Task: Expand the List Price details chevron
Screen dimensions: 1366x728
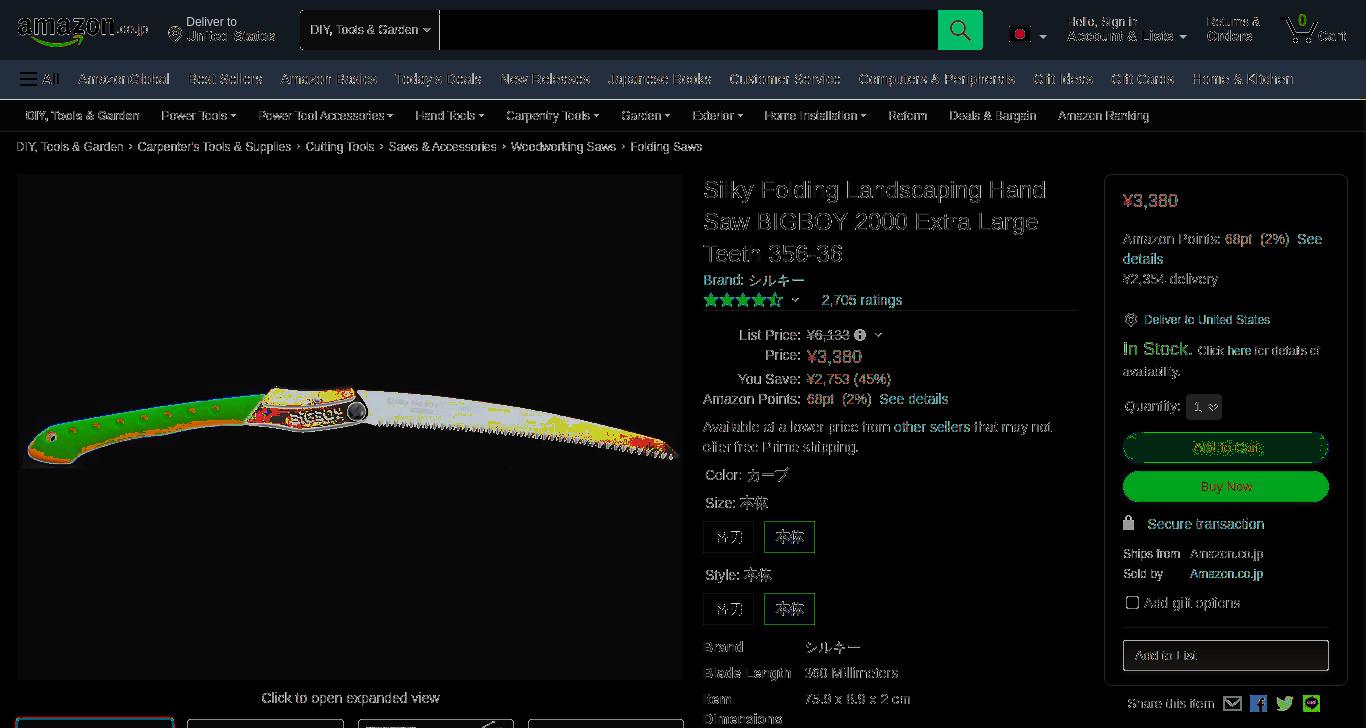Action: click(x=878, y=335)
